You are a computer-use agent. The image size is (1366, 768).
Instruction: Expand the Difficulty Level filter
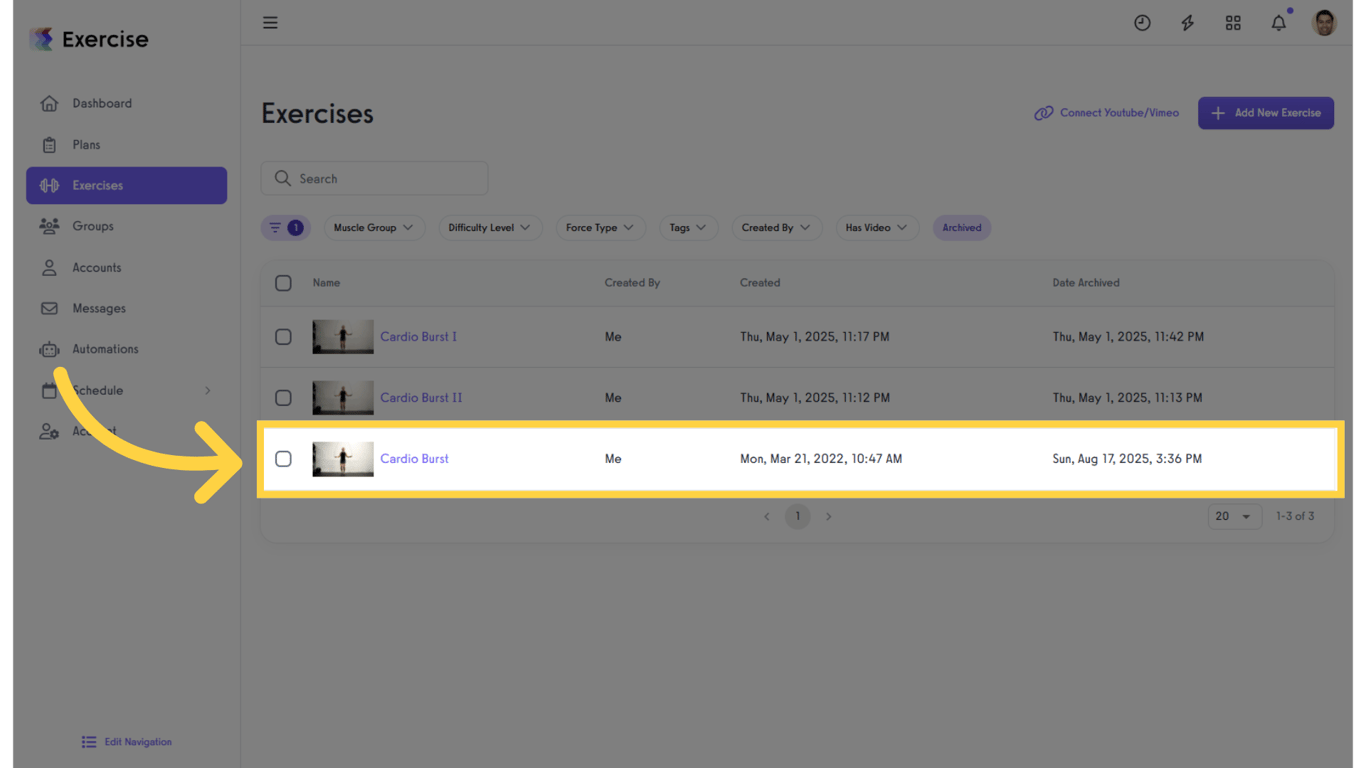click(x=490, y=227)
